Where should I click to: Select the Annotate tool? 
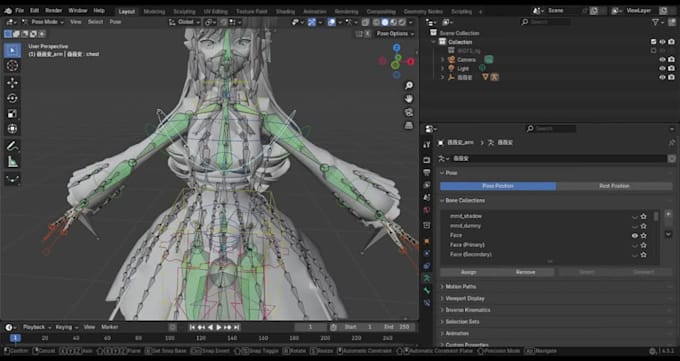(13, 146)
